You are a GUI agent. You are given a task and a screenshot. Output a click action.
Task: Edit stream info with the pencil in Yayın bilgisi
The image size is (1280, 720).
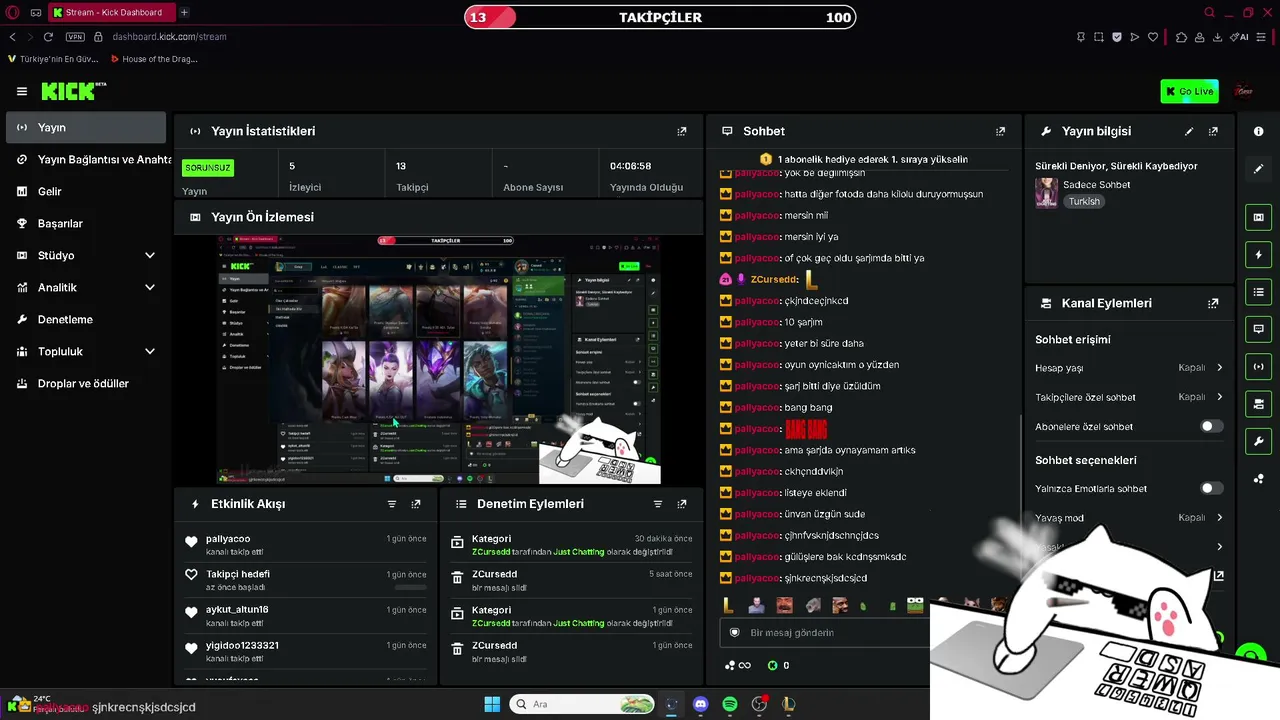tap(1189, 131)
